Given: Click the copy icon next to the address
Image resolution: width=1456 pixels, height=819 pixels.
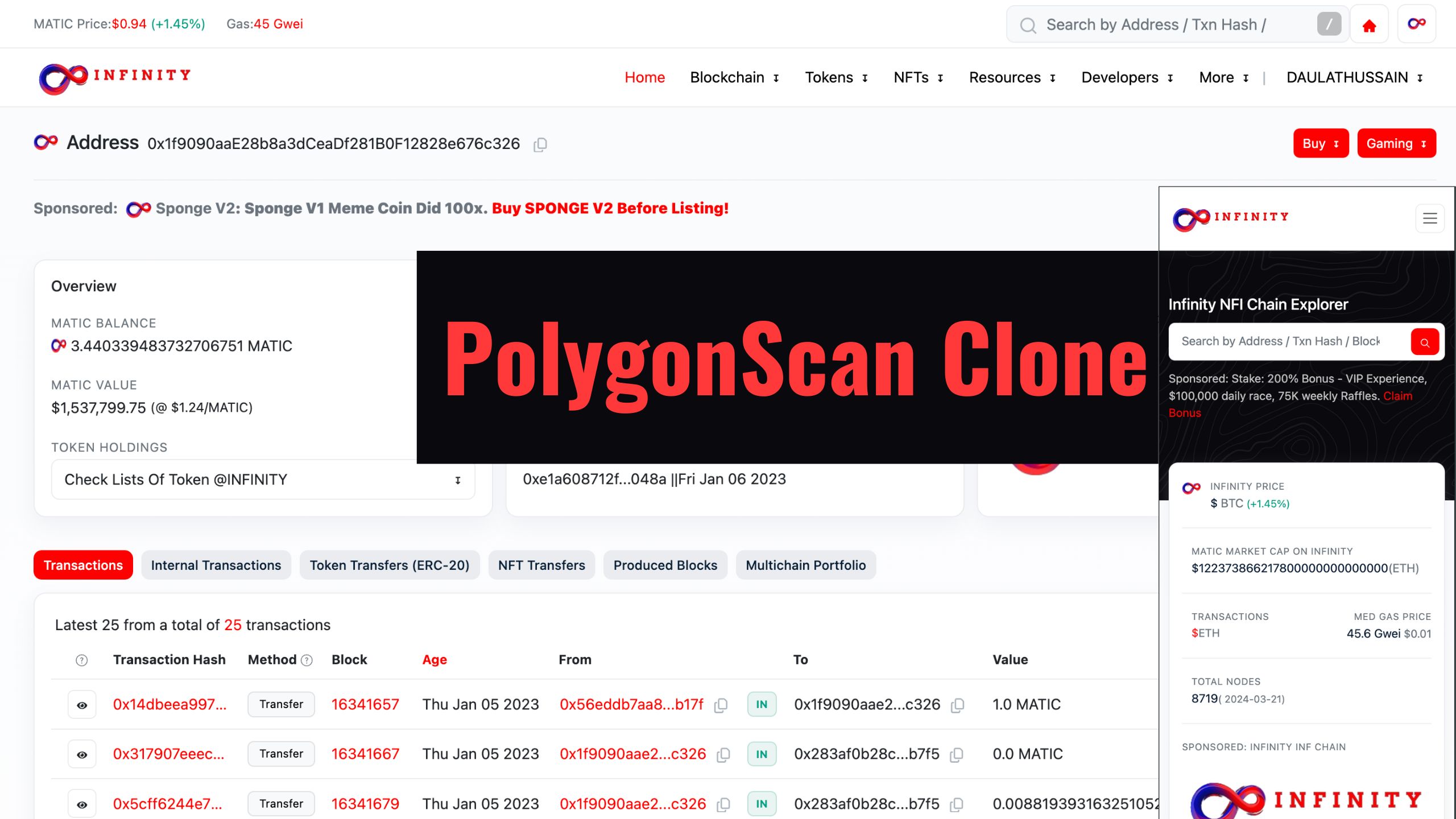Looking at the screenshot, I should coord(539,145).
